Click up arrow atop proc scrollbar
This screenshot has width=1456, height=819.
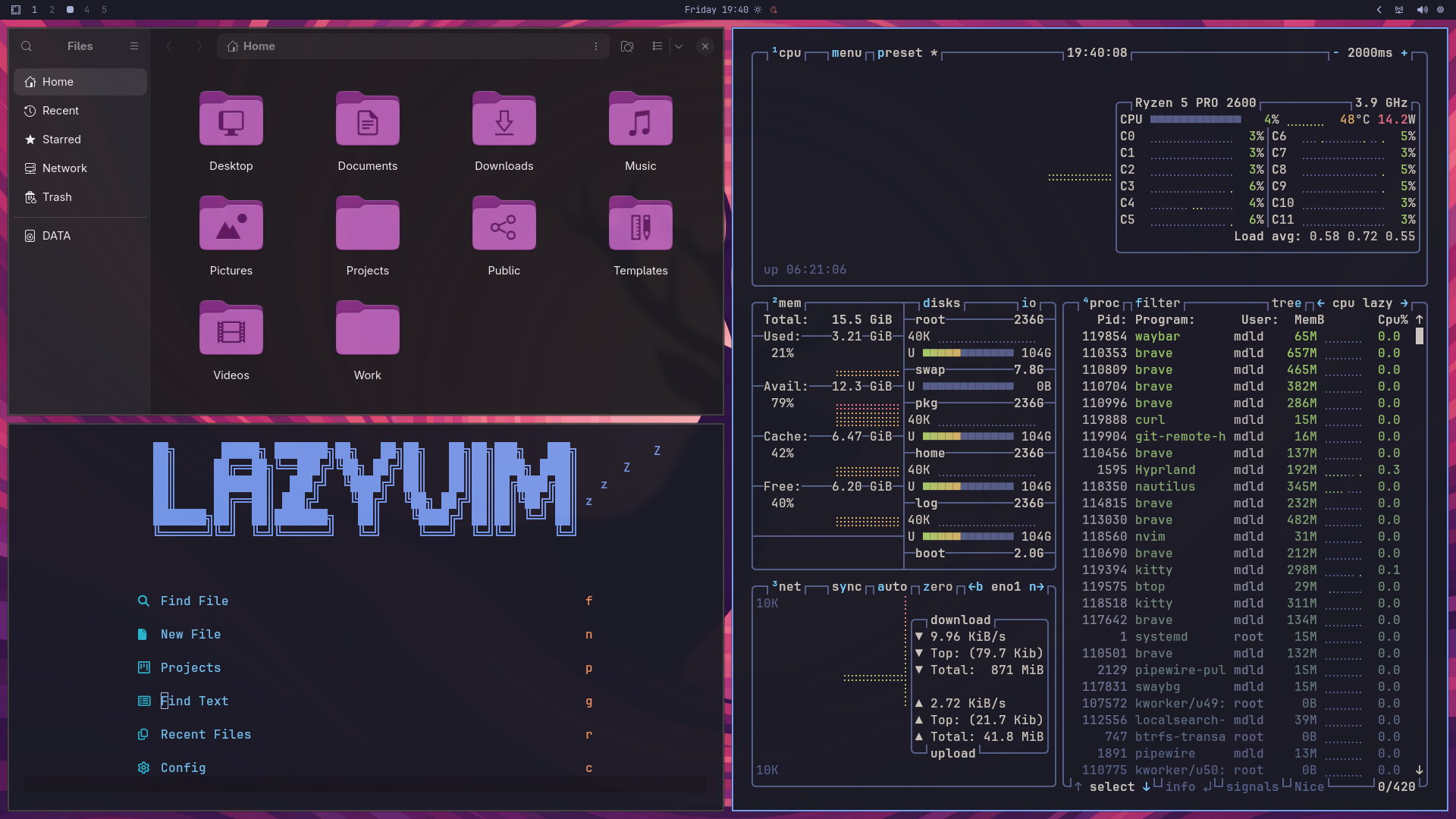[1420, 319]
